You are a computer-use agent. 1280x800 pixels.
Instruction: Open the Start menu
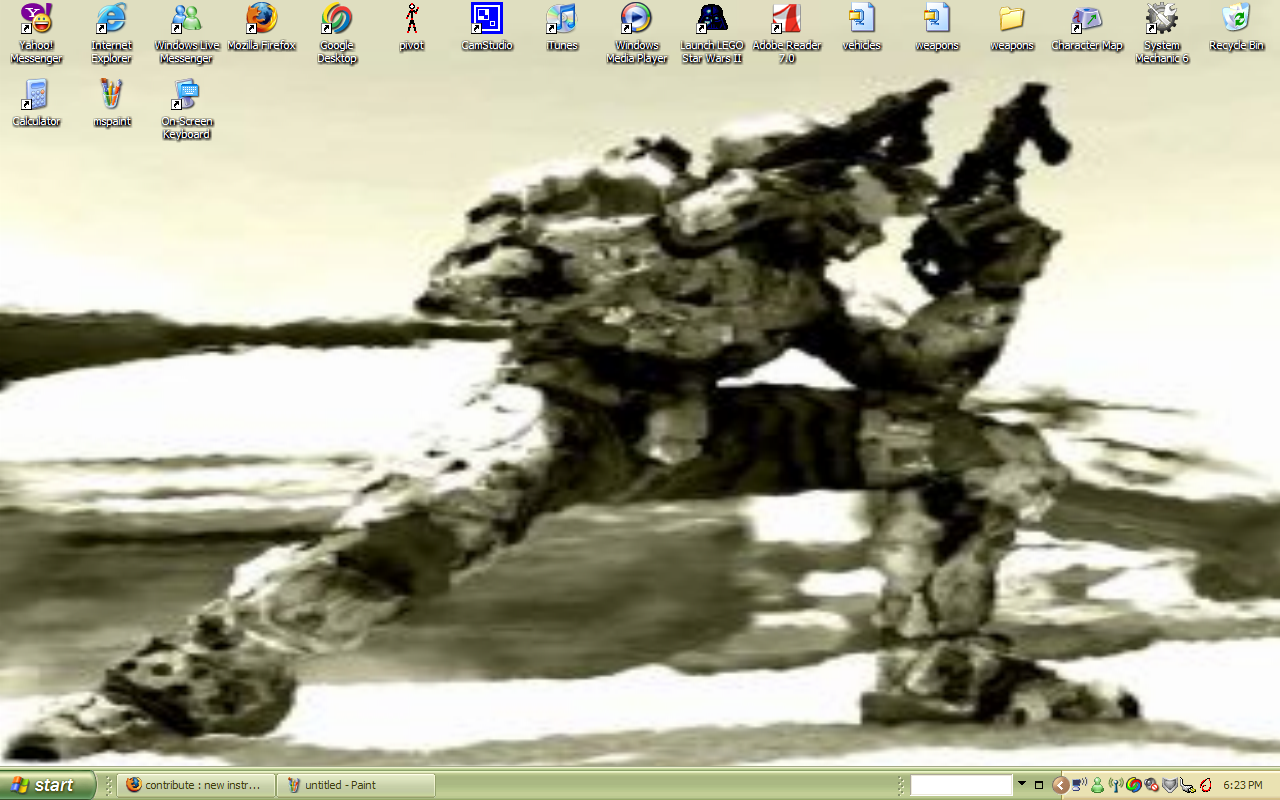pos(45,784)
